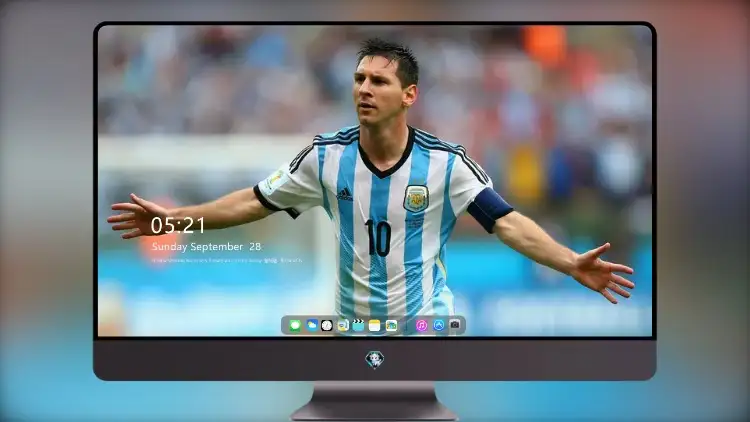This screenshot has width=750, height=422.
Task: Click the 05:21 clock widget
Action: point(178,225)
